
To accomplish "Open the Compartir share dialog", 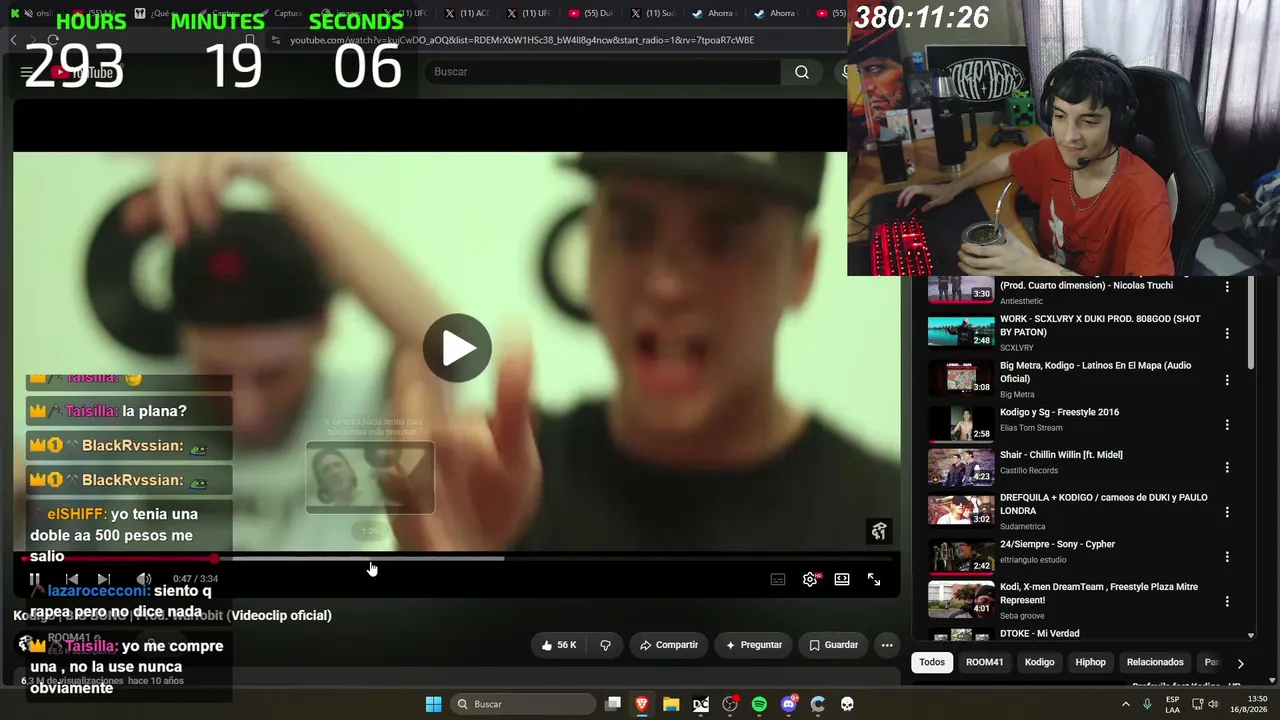I will tap(669, 645).
